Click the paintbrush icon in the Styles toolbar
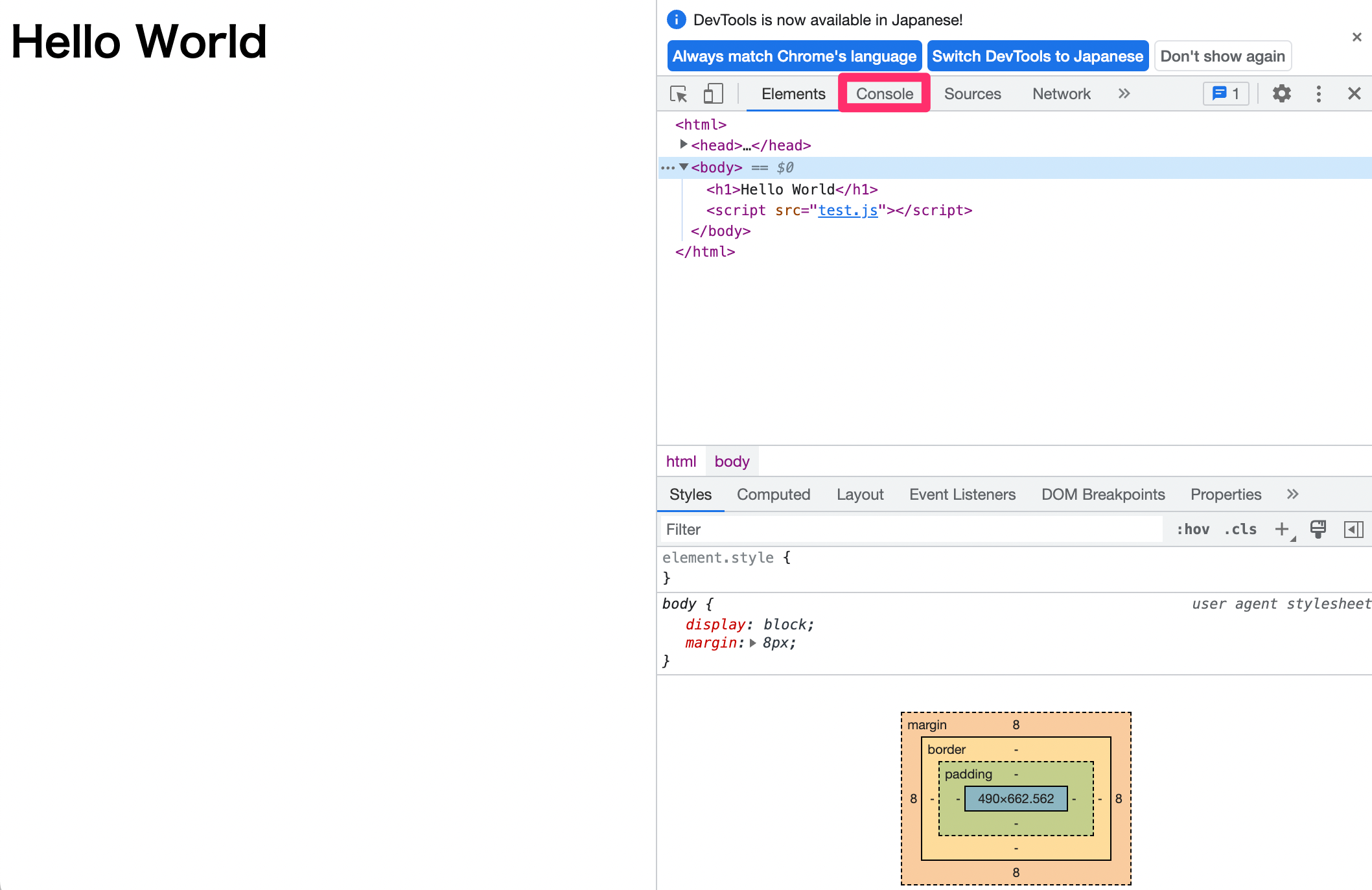 click(x=1317, y=529)
